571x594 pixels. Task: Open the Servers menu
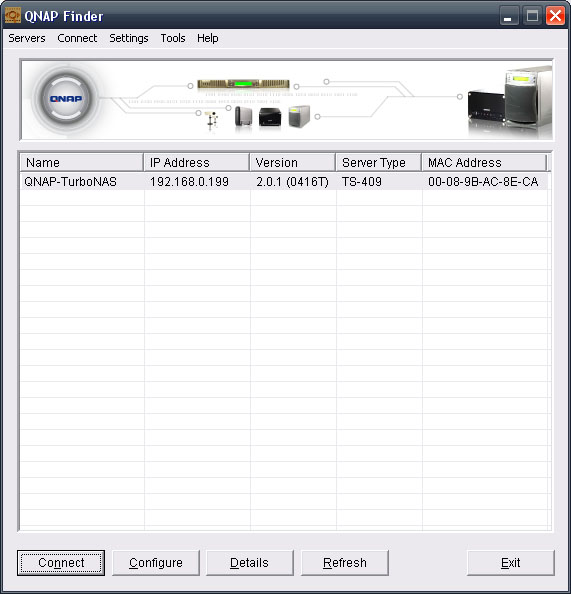click(x=27, y=38)
